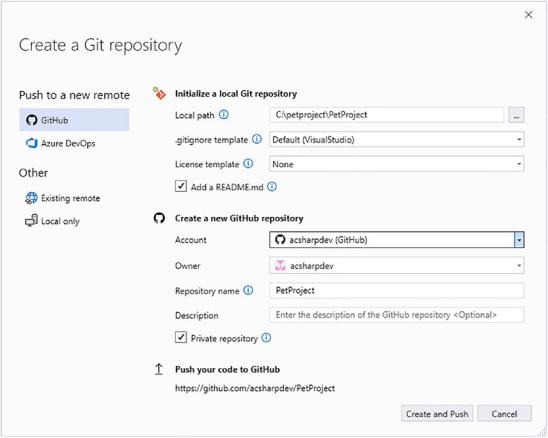
Task: Choose the Existing remote option
Action: click(63, 198)
